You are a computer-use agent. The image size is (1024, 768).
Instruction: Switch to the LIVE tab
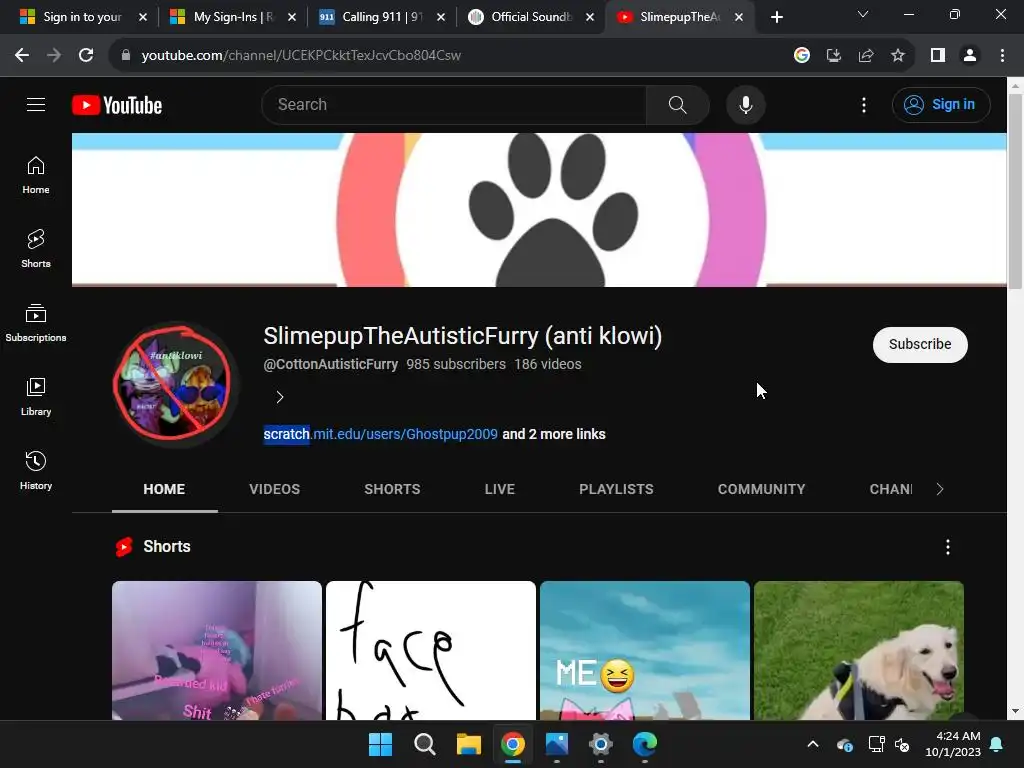500,489
